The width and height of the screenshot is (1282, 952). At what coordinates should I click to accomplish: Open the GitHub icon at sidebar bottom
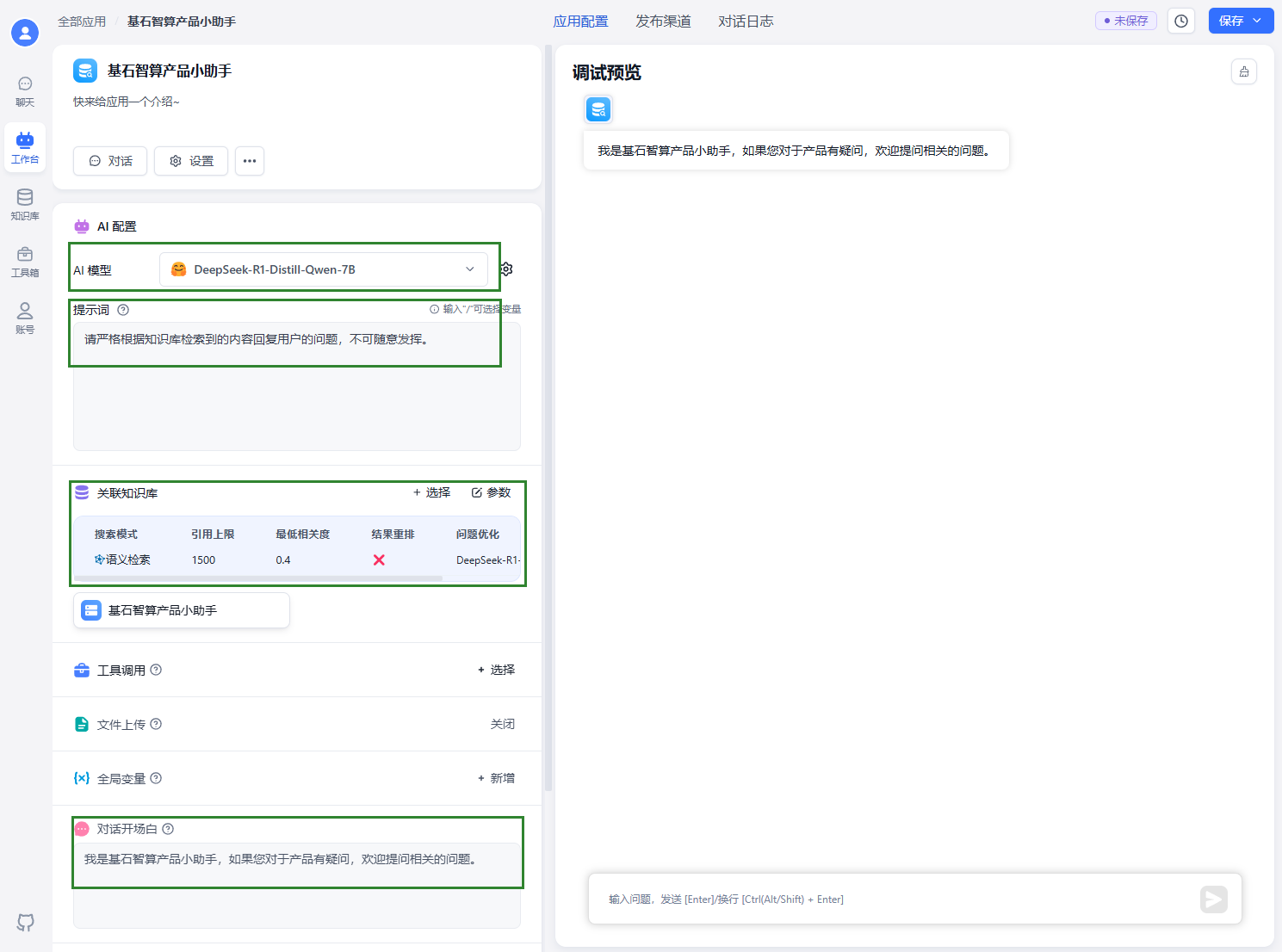click(25, 922)
